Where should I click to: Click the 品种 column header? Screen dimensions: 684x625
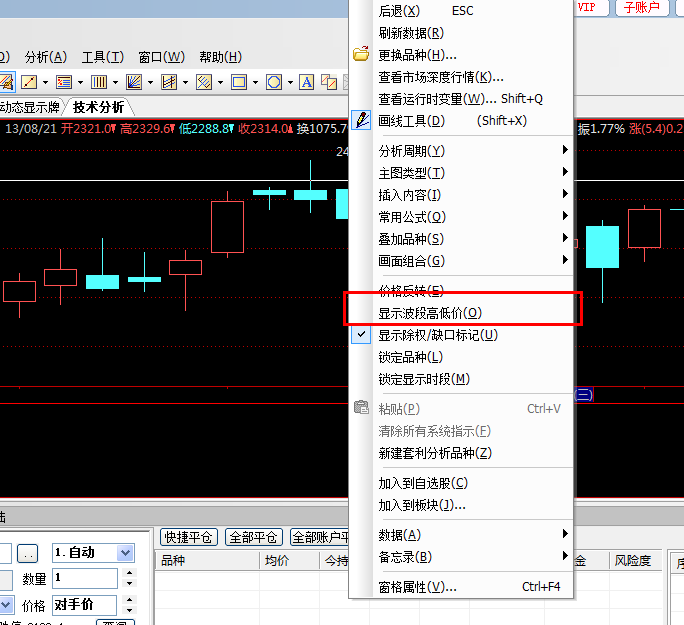[x=207, y=560]
